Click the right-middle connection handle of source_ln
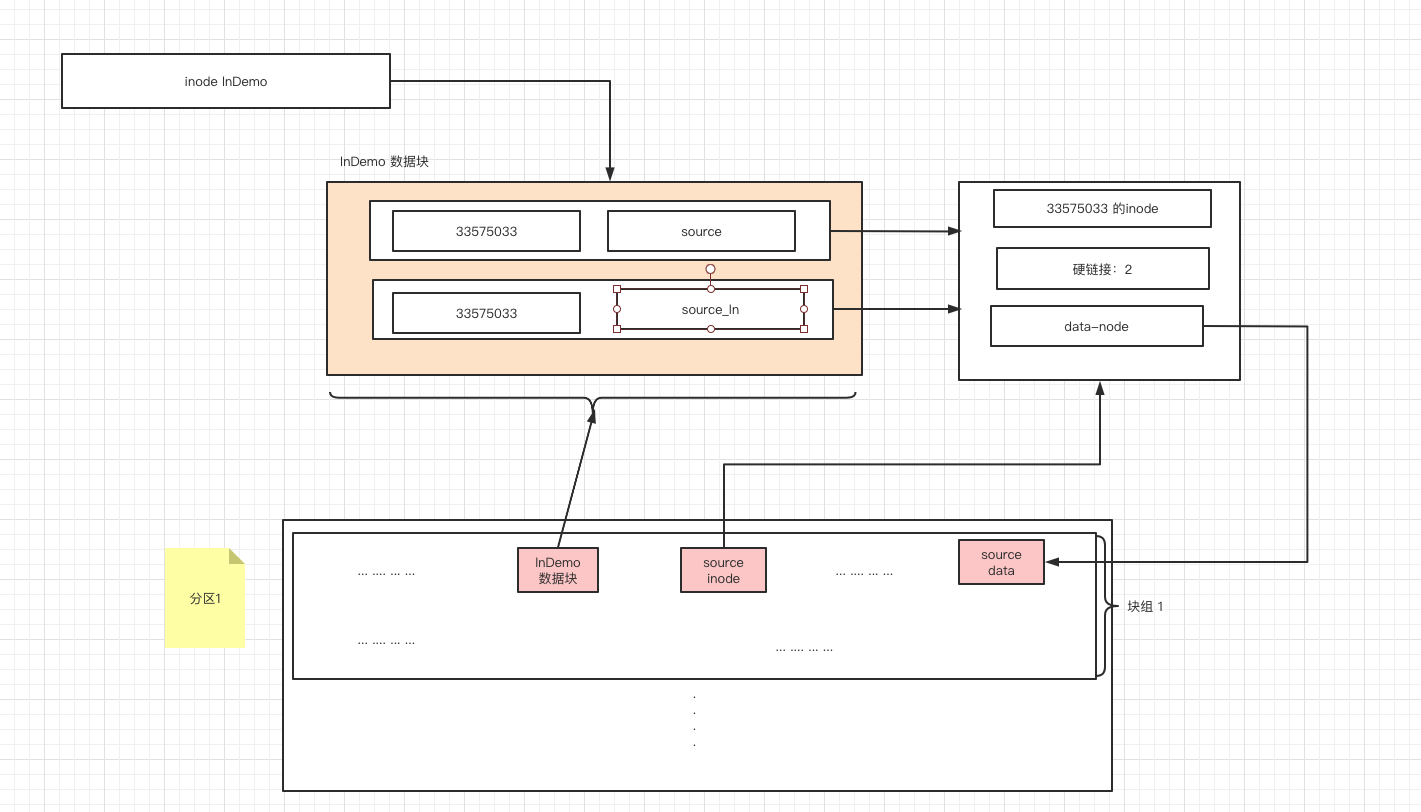This screenshot has height=812, width=1421. (804, 309)
